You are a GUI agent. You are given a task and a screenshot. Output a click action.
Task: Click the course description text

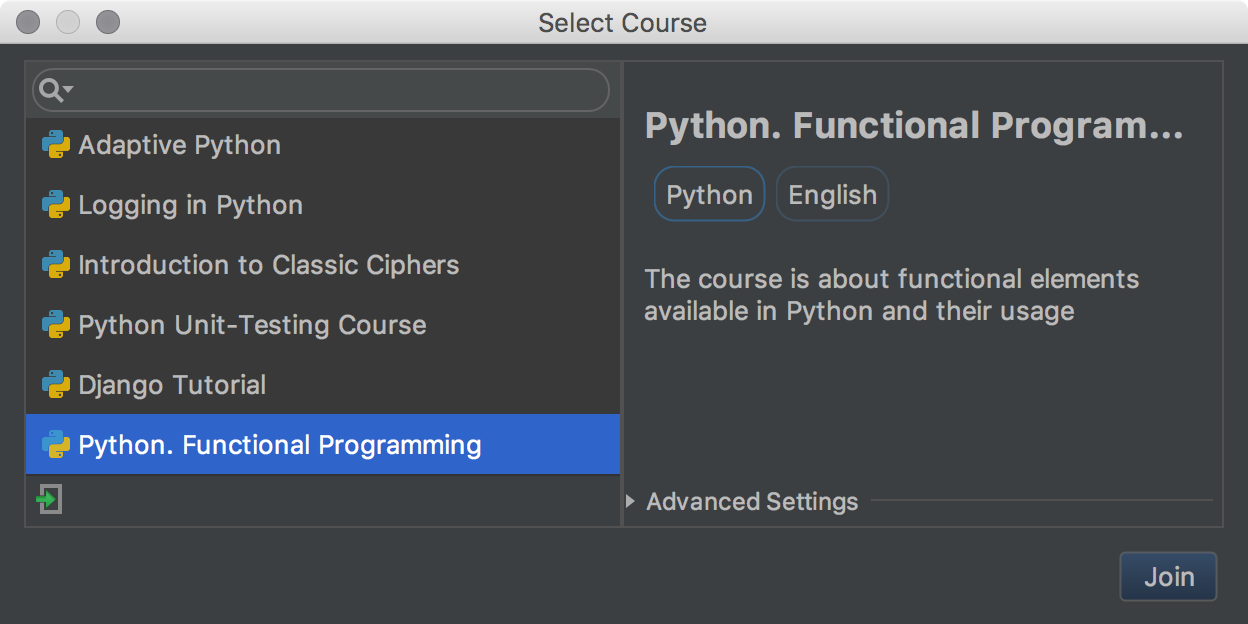[892, 294]
